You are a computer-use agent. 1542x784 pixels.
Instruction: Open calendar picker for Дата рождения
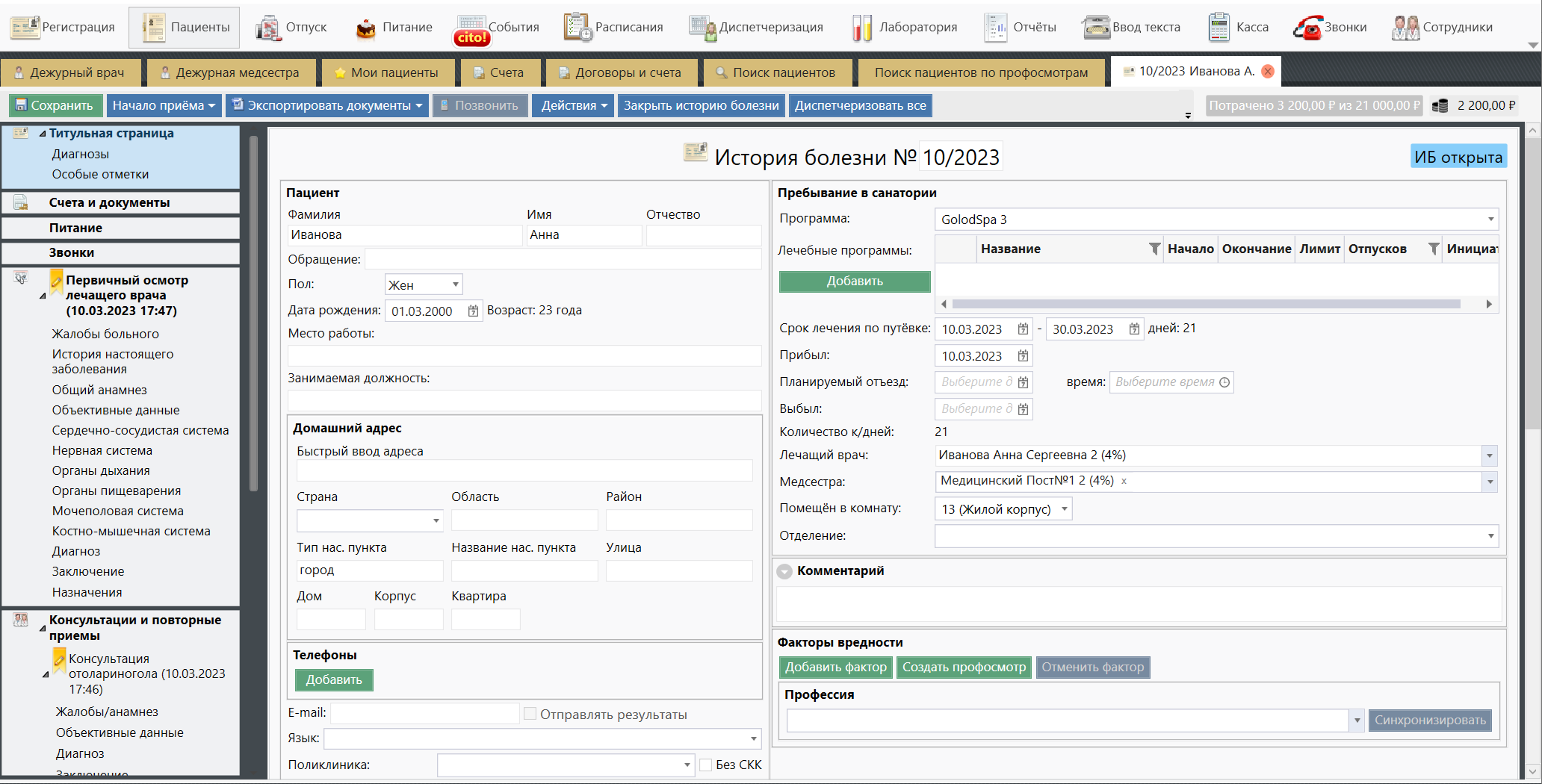[x=473, y=311]
